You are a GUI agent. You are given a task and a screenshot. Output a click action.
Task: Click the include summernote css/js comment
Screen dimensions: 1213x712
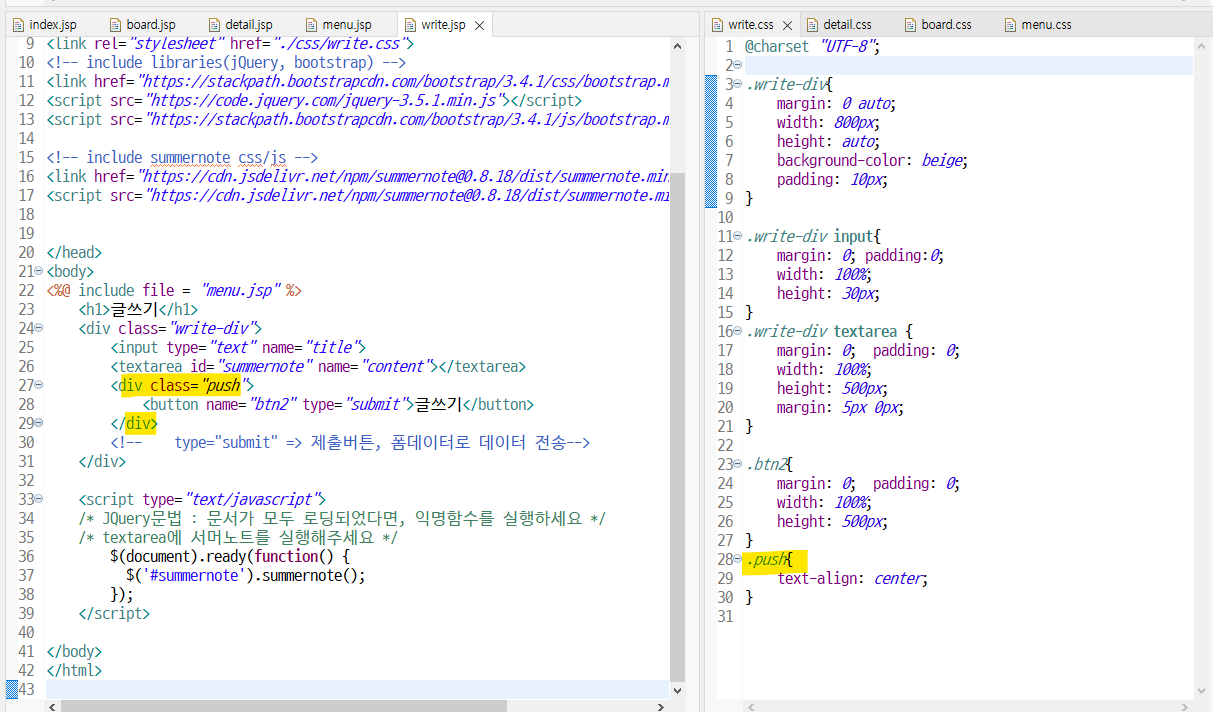point(182,157)
